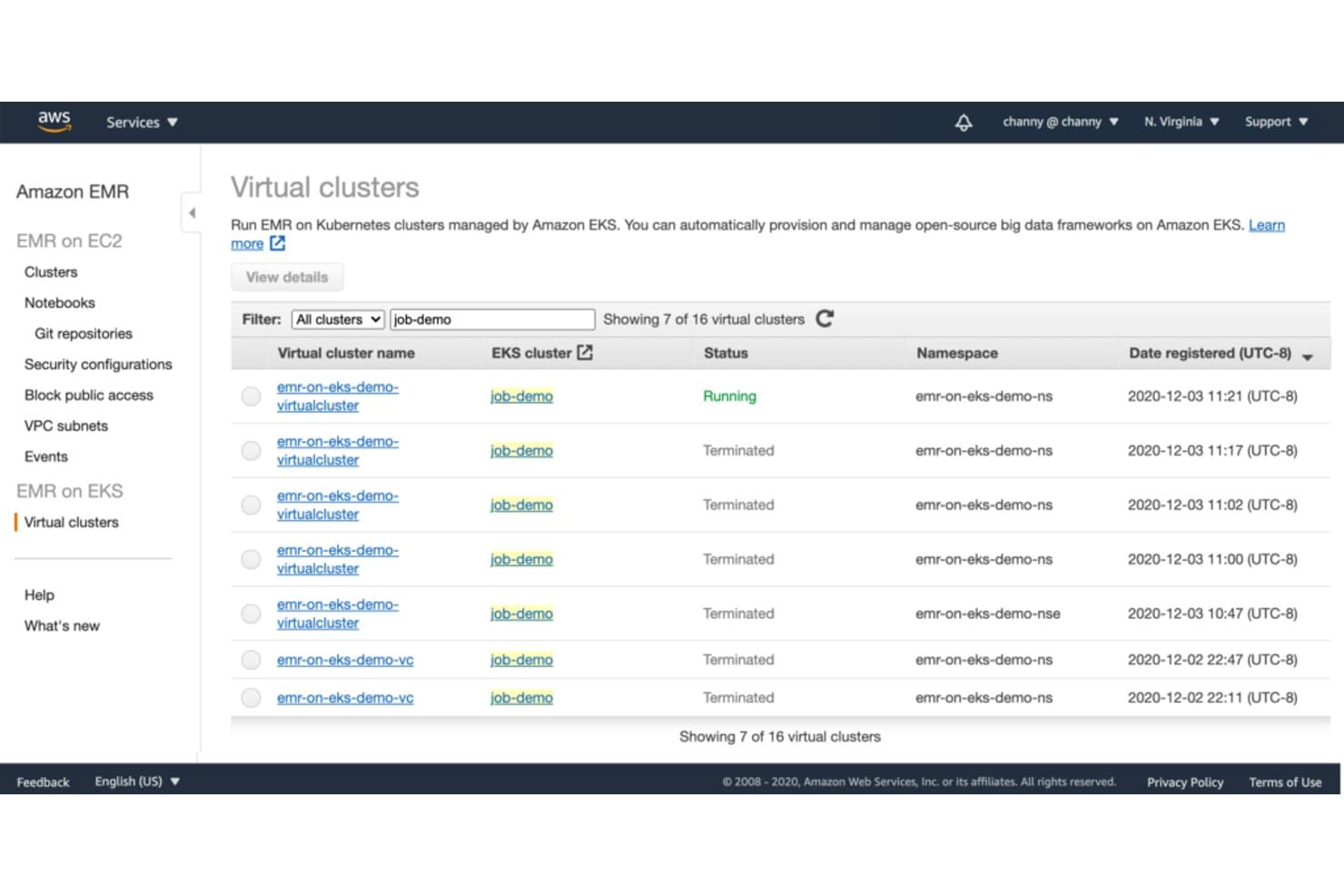Open Virtual clusters in sidebar

pyautogui.click(x=72, y=523)
